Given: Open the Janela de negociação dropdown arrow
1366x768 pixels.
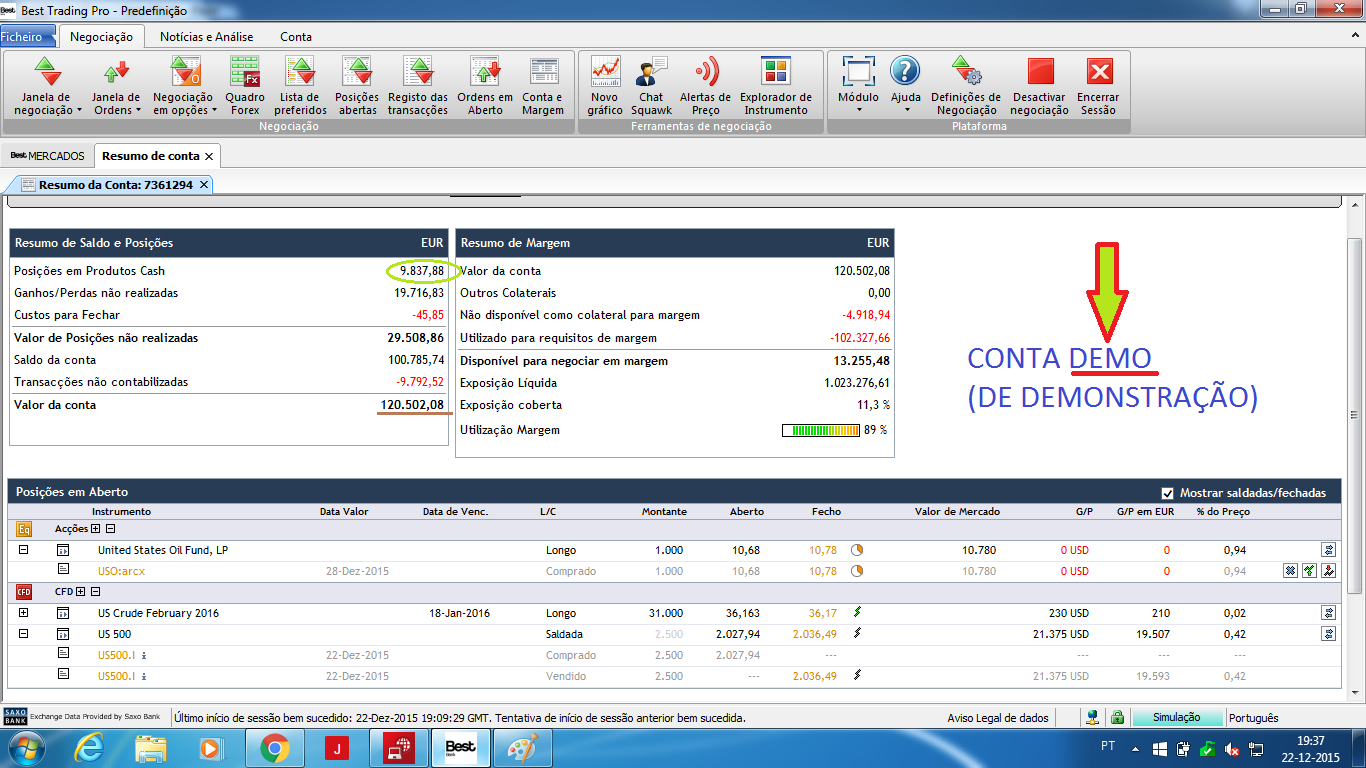Looking at the screenshot, I should 79,111.
